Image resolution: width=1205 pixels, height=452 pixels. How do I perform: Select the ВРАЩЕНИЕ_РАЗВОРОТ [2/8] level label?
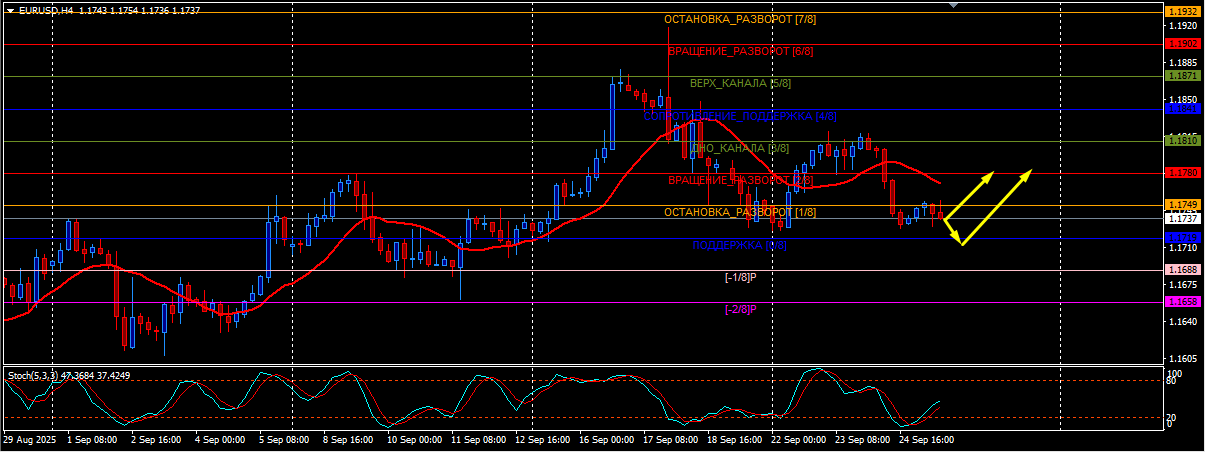coord(740,180)
